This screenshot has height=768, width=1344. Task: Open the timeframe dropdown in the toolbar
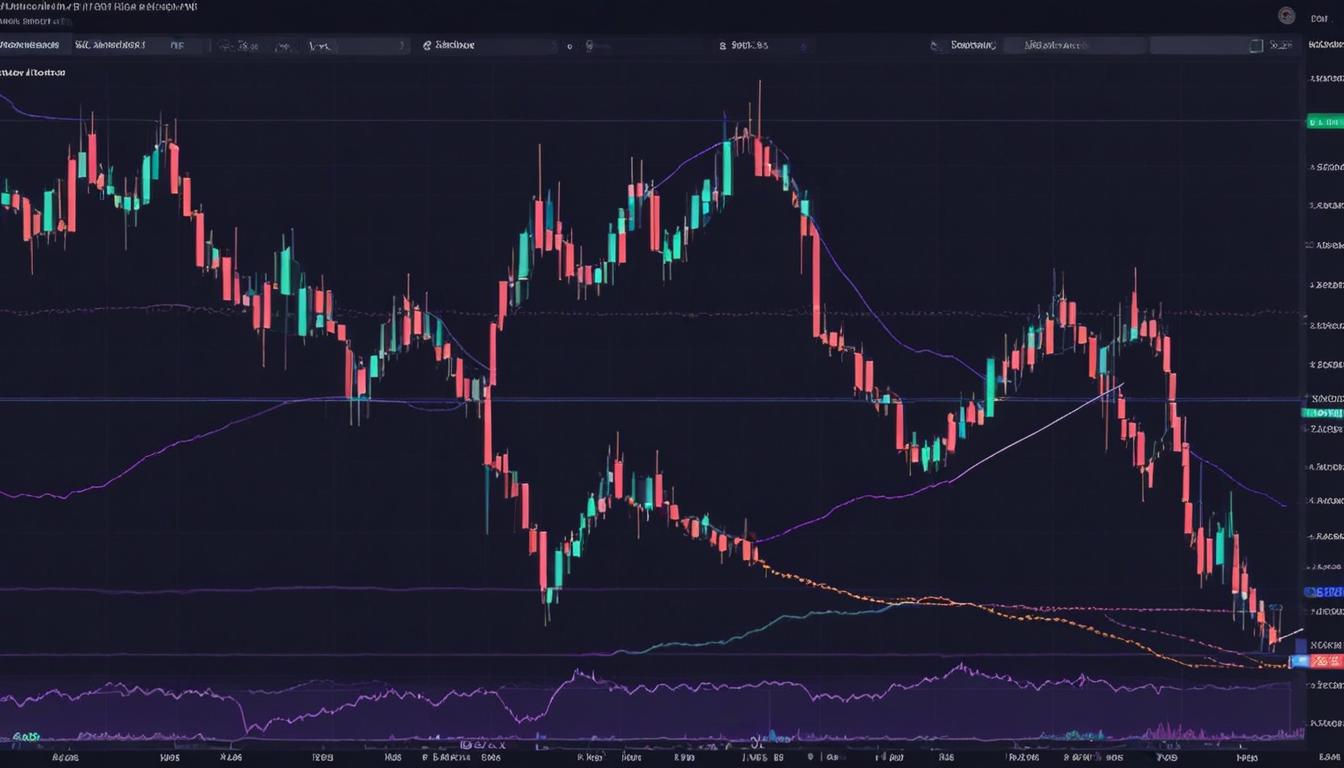point(178,44)
